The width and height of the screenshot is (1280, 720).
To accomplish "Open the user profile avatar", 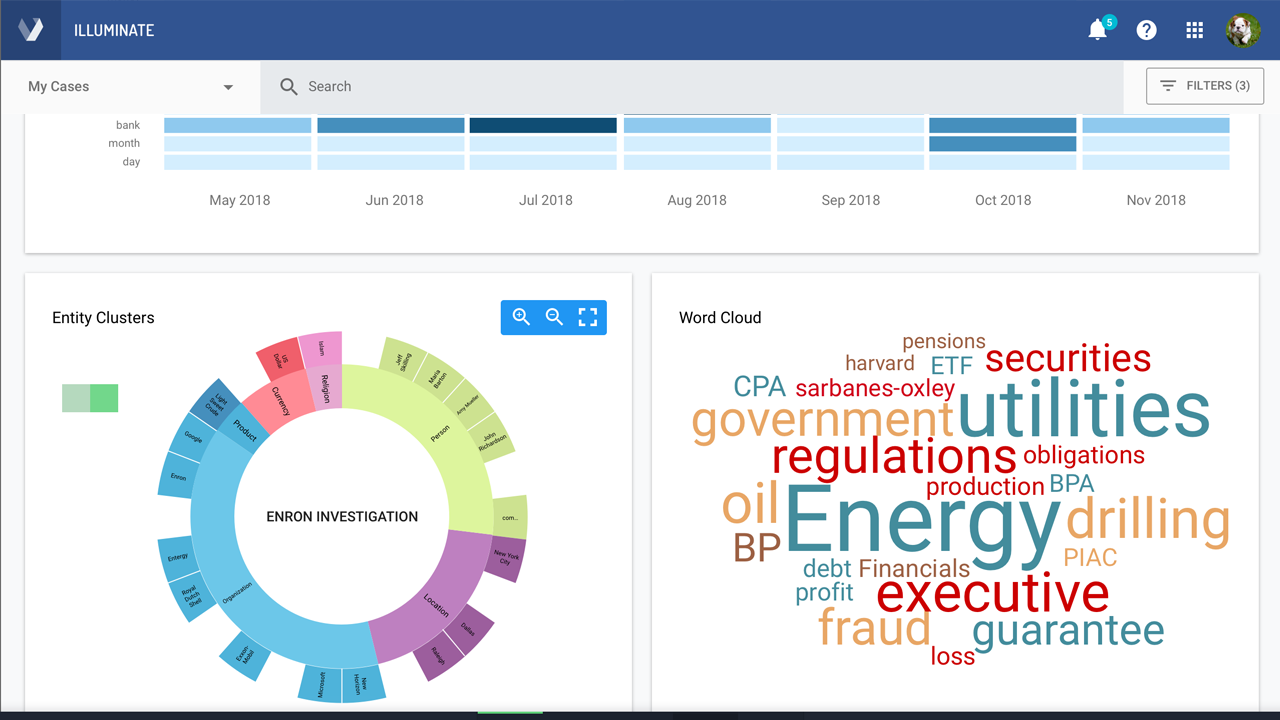I will tap(1243, 30).
